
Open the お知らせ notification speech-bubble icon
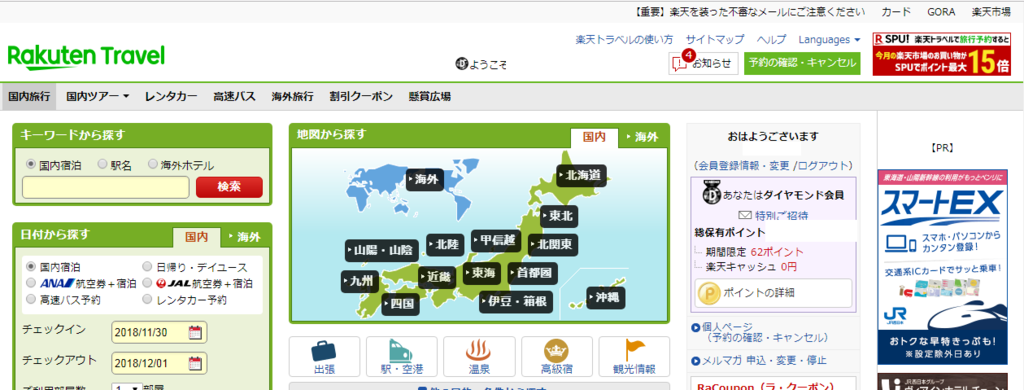coord(680,63)
